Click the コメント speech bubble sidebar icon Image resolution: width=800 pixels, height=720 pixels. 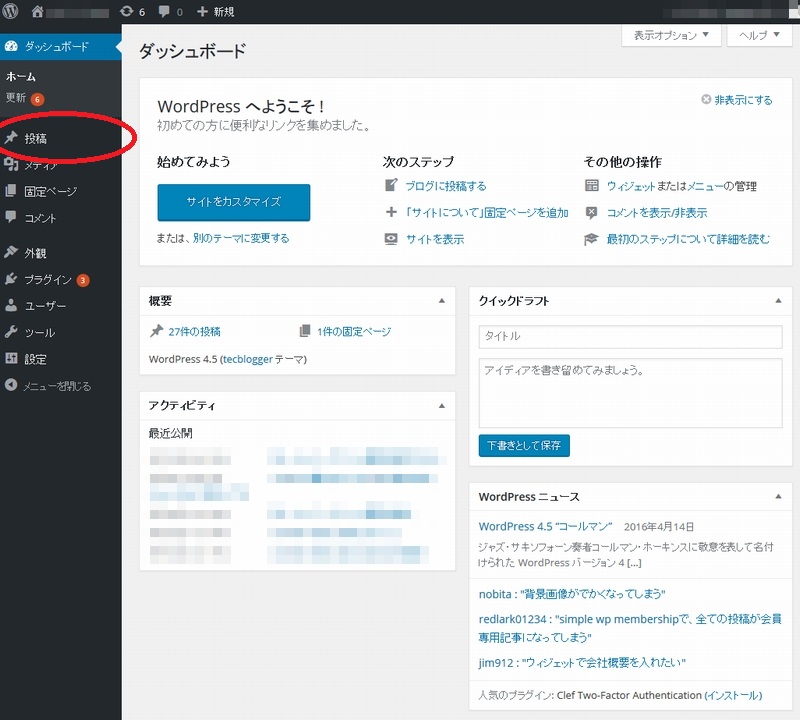point(11,217)
